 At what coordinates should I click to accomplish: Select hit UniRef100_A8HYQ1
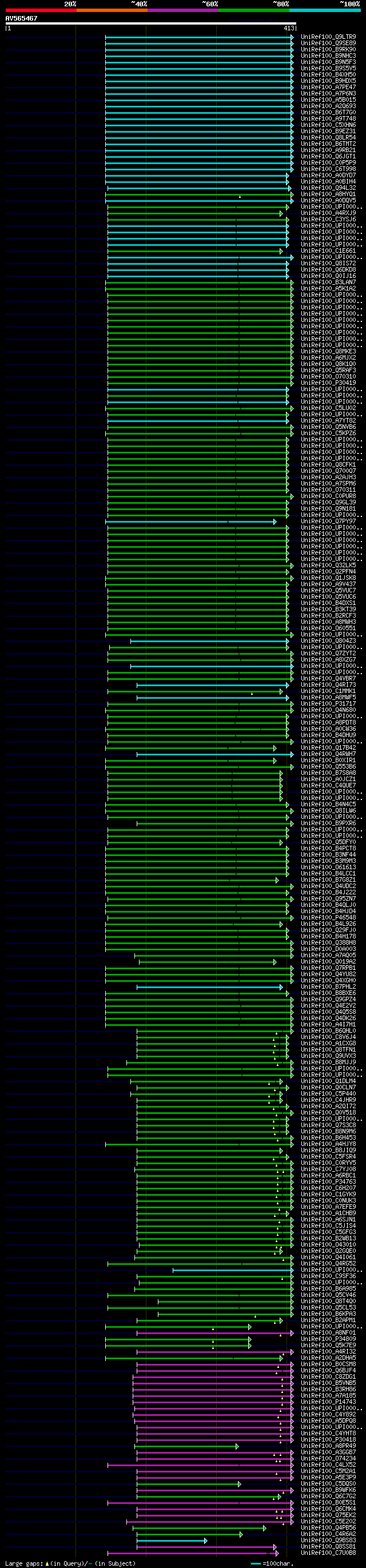click(x=328, y=194)
